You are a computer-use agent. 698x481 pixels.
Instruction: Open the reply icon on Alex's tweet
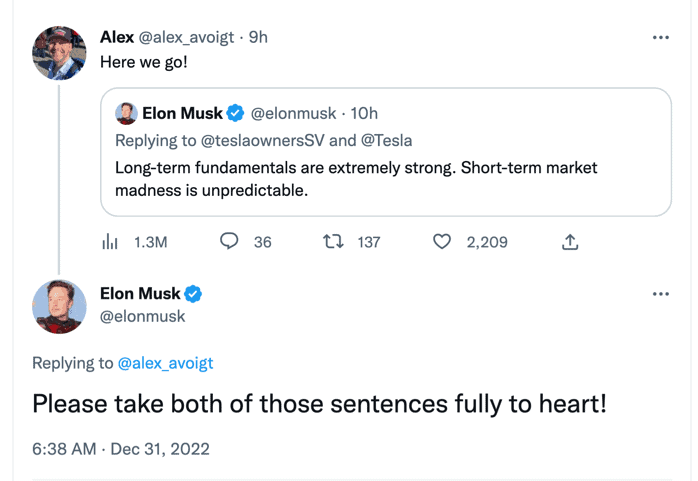click(x=230, y=242)
